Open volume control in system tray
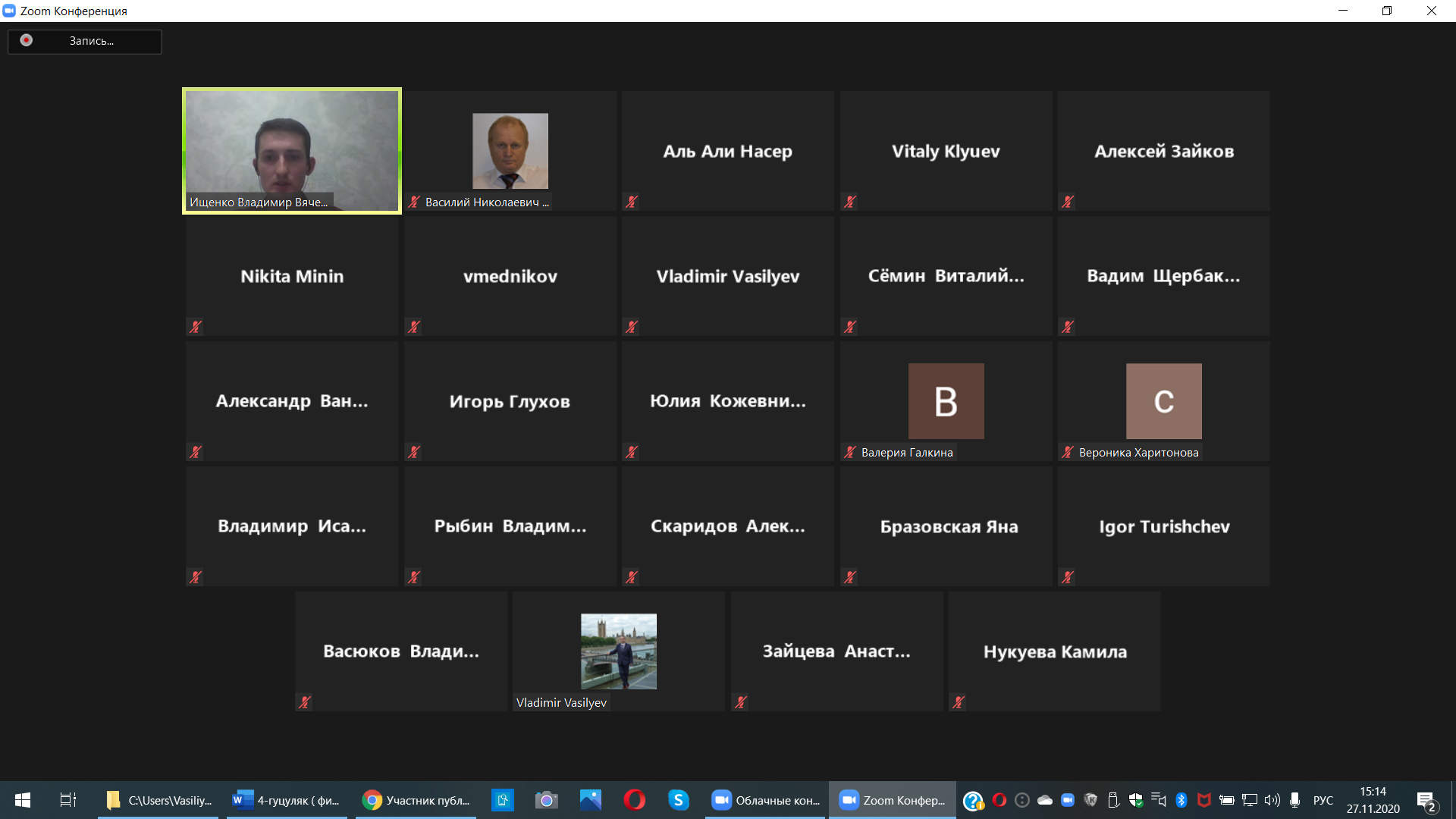The height and width of the screenshot is (819, 1456). point(1272,800)
